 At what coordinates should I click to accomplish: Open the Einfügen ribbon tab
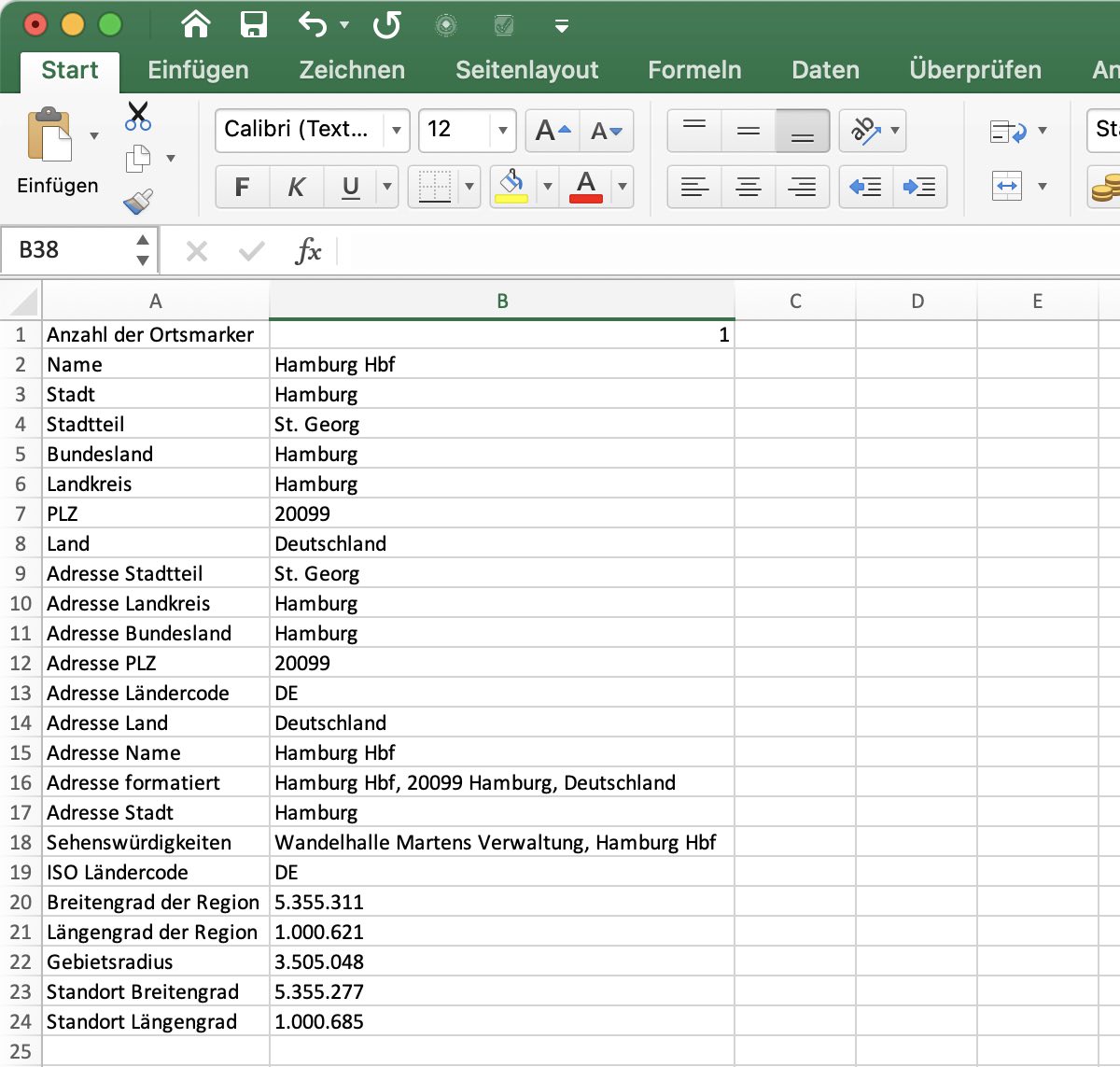(199, 70)
